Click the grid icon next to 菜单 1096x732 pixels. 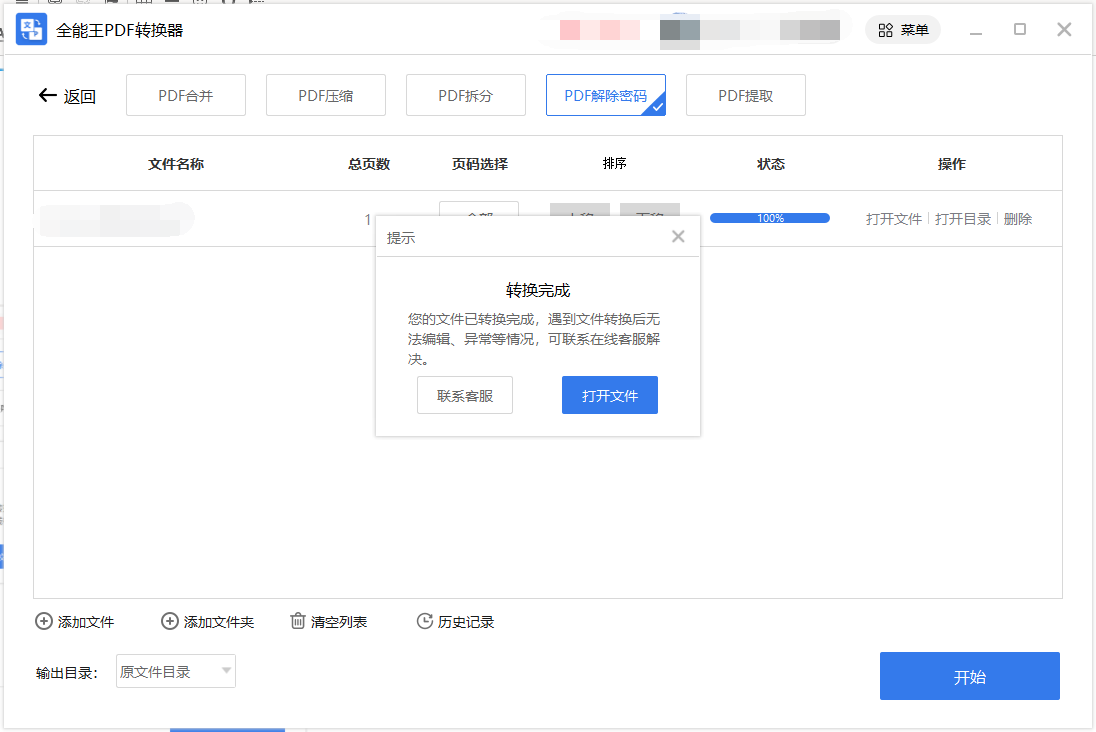pos(884,29)
